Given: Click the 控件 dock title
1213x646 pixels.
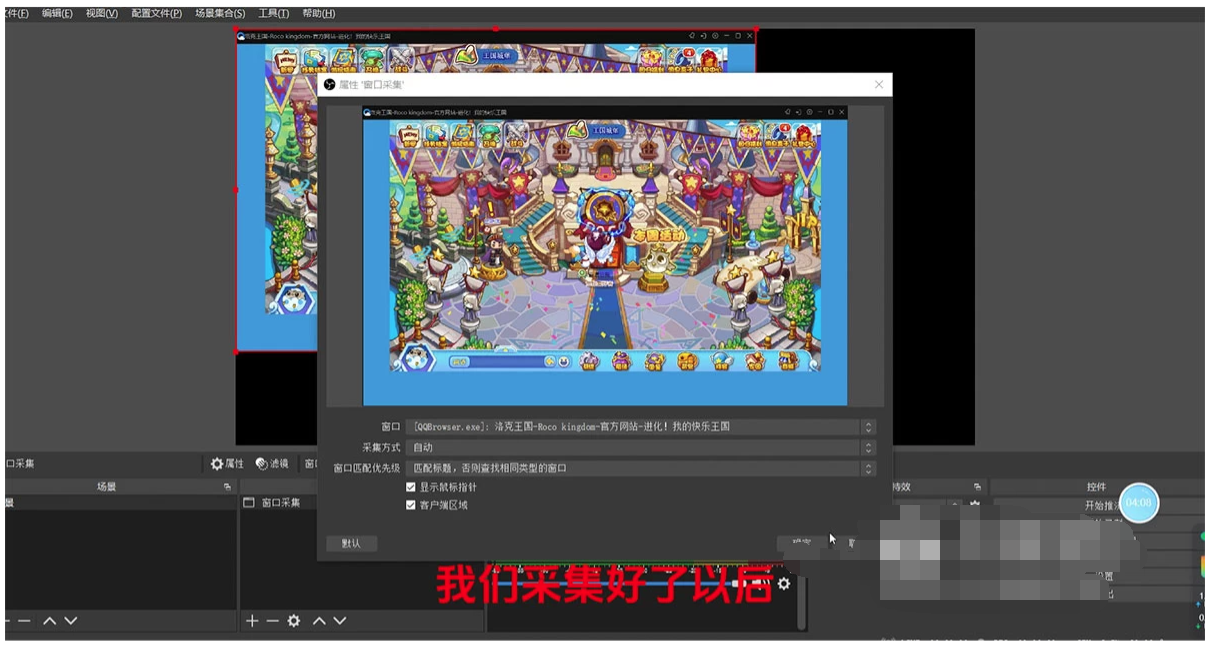Looking at the screenshot, I should [1097, 487].
